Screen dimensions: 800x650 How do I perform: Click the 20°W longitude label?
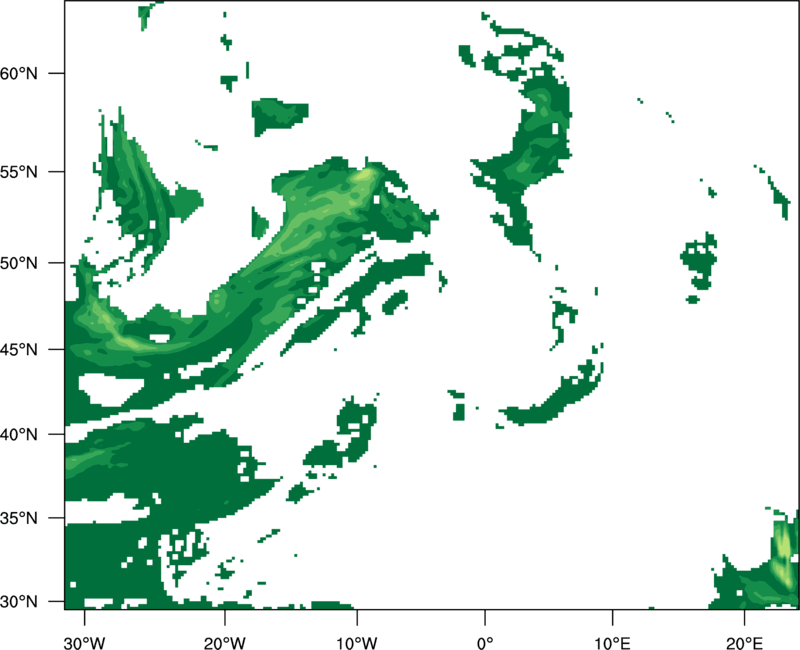pyautogui.click(x=224, y=643)
